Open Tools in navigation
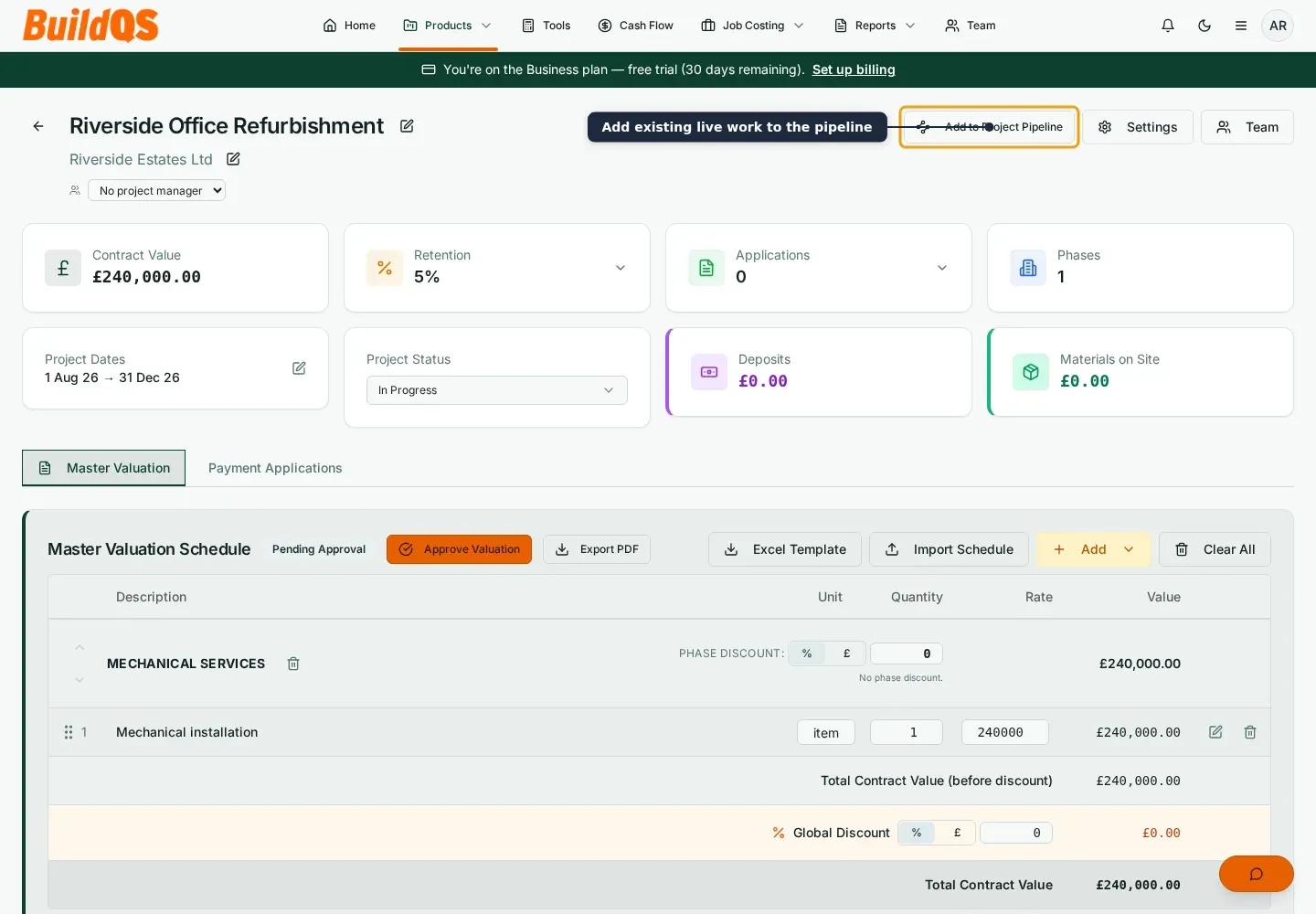Screen dimensions: 1316x914 547,26
